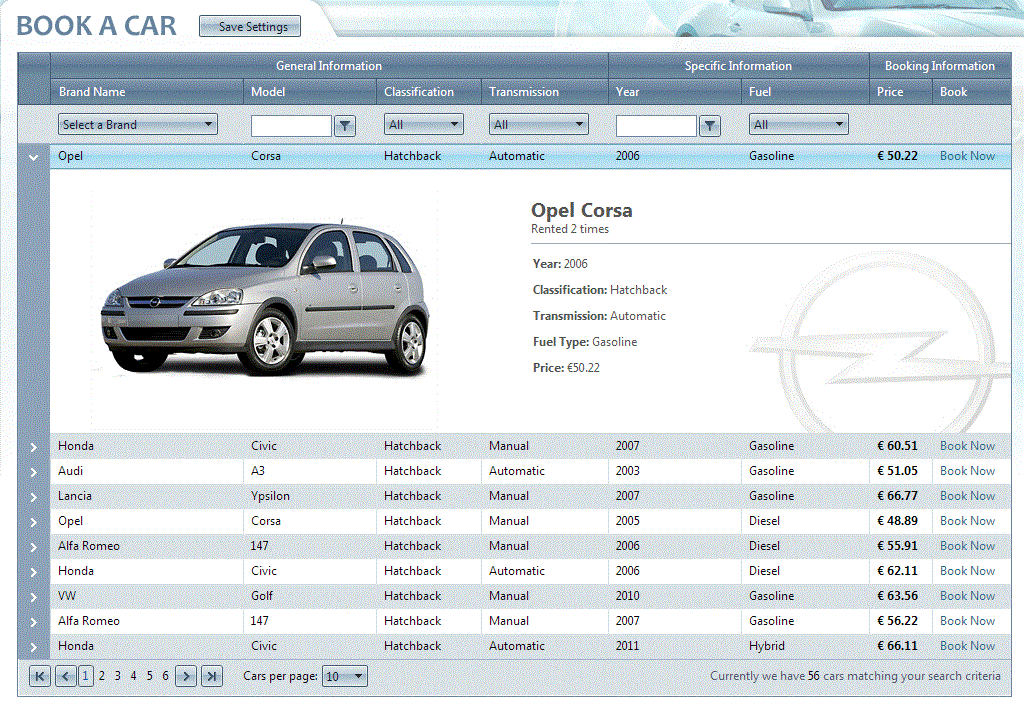Book the Honda Civic Hybrid at € 66.11
Viewport: 1024px width, 707px height.
coord(967,646)
